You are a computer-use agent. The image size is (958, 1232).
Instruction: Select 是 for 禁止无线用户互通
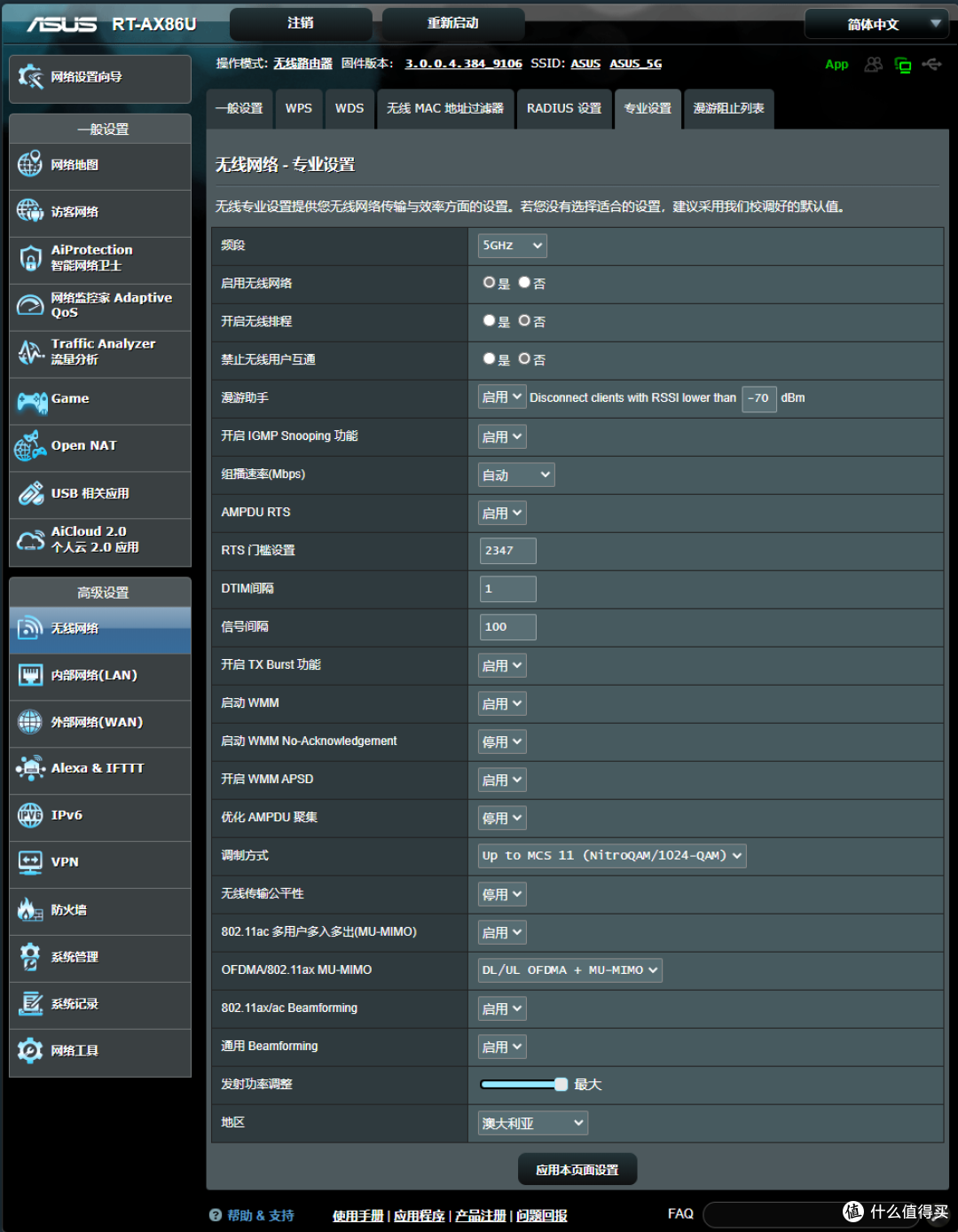[489, 358]
